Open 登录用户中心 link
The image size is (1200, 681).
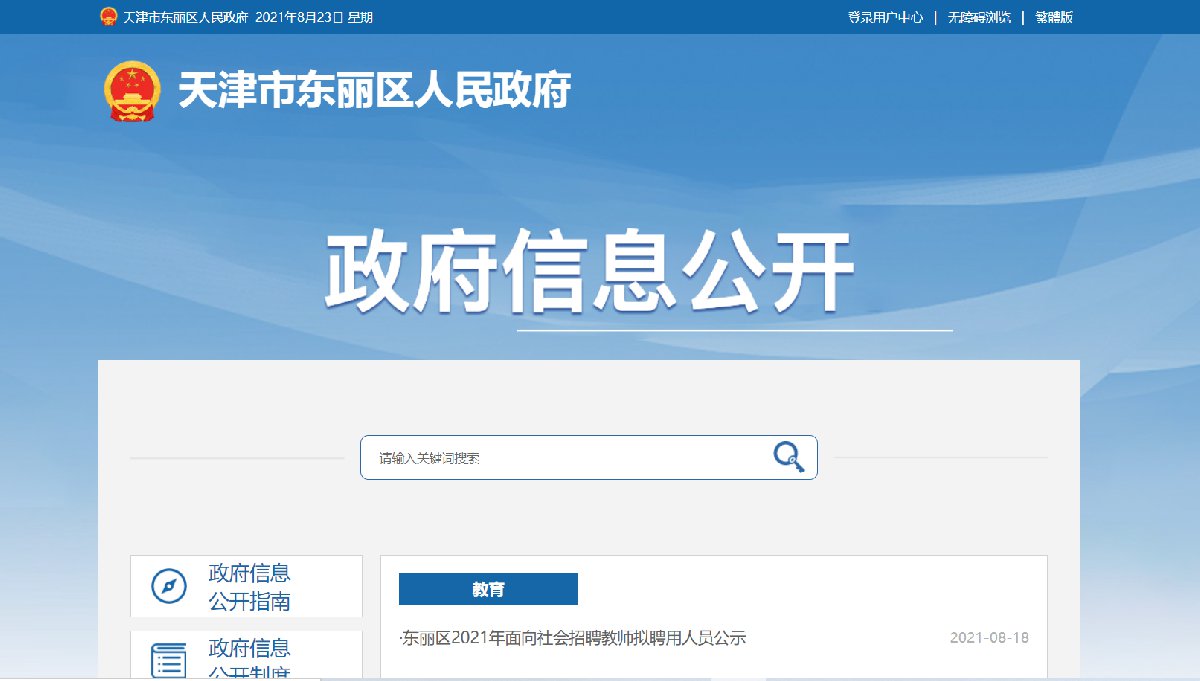[886, 17]
